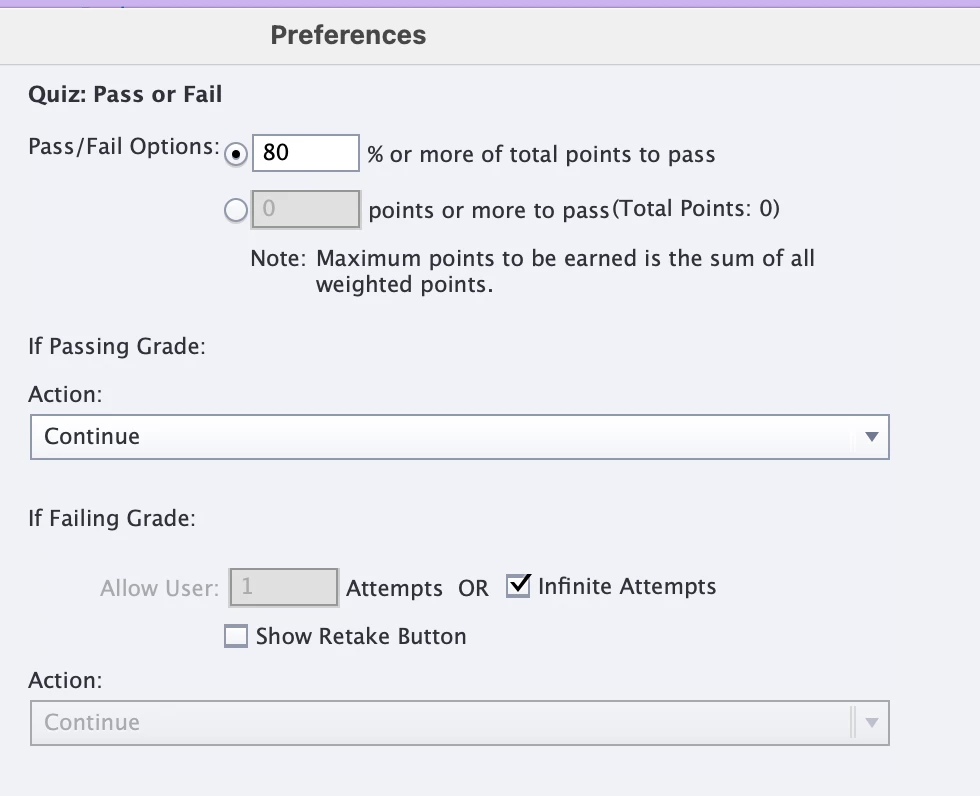Click the "Quiz: Pass or Fail" heading
This screenshot has width=980, height=796.
coord(125,95)
